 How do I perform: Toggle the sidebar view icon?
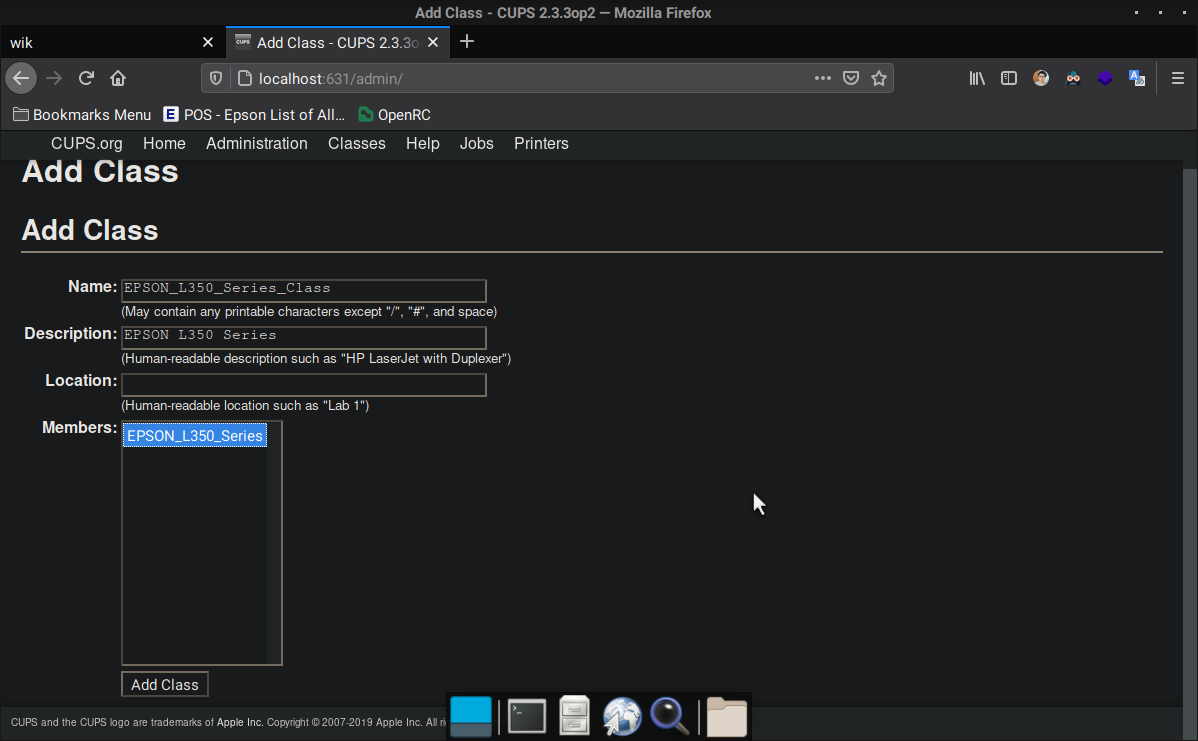[1009, 78]
